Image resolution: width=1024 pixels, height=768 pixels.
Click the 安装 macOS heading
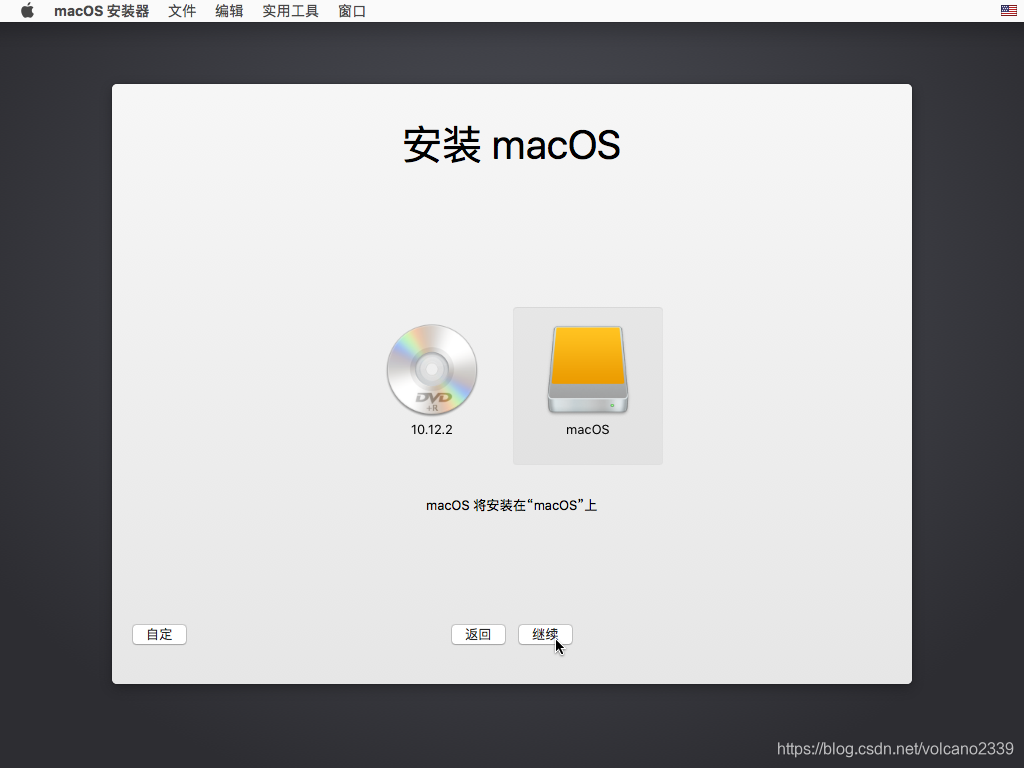pyautogui.click(x=511, y=145)
